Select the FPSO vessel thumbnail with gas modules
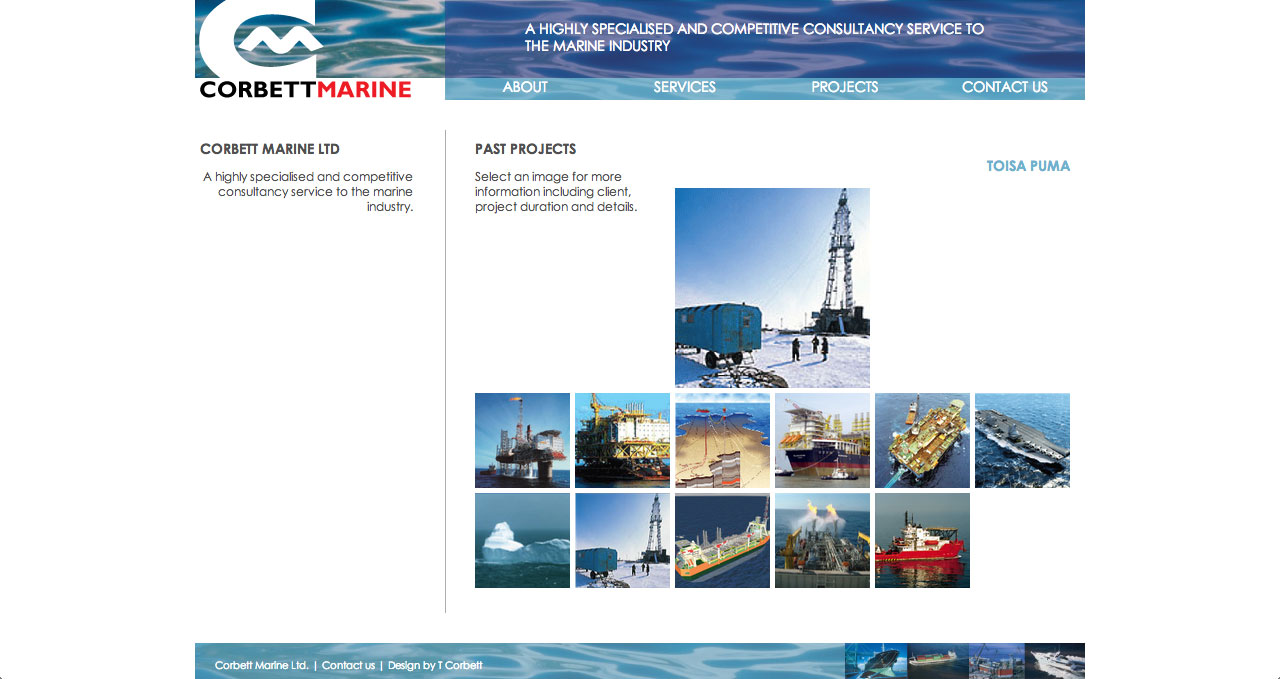The height and width of the screenshot is (679, 1280). click(x=822, y=440)
